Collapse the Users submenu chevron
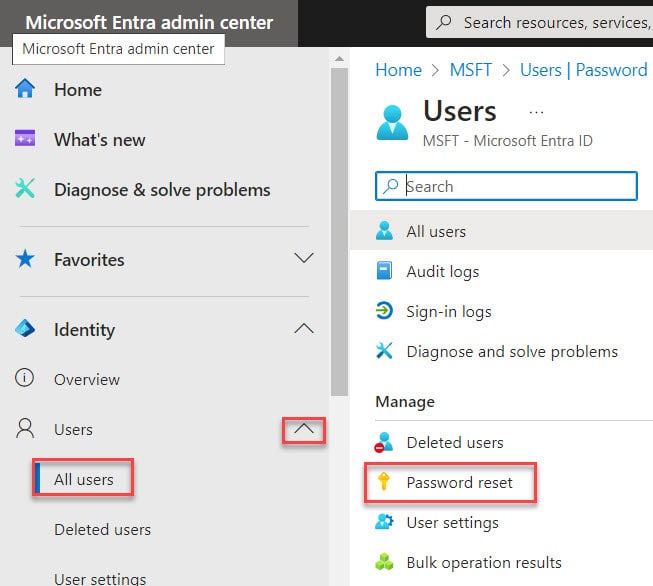The image size is (653, 586). [304, 429]
